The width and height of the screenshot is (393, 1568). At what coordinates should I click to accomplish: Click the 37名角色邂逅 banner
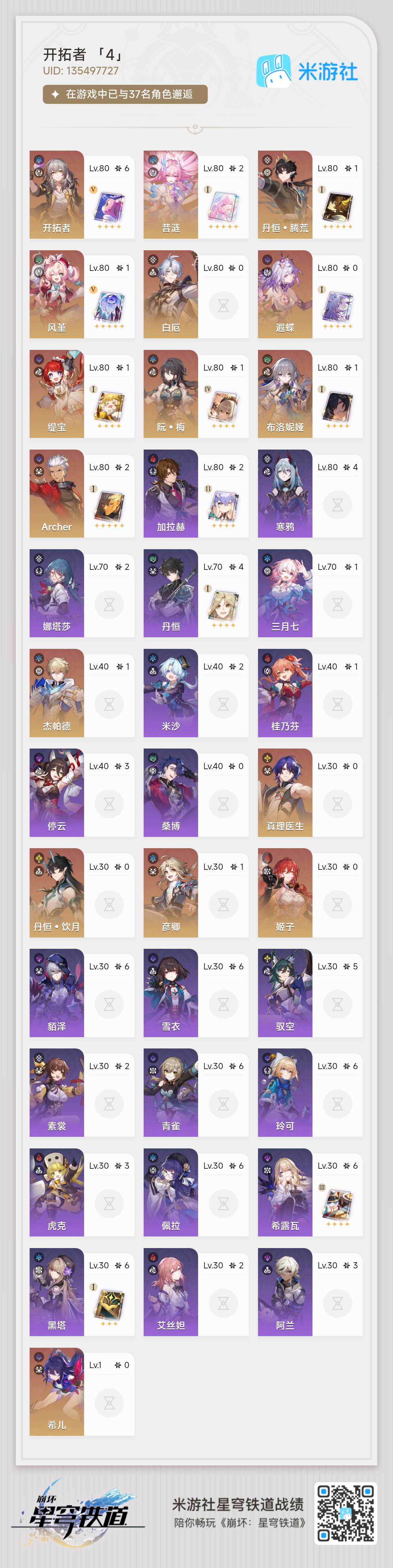125,94
